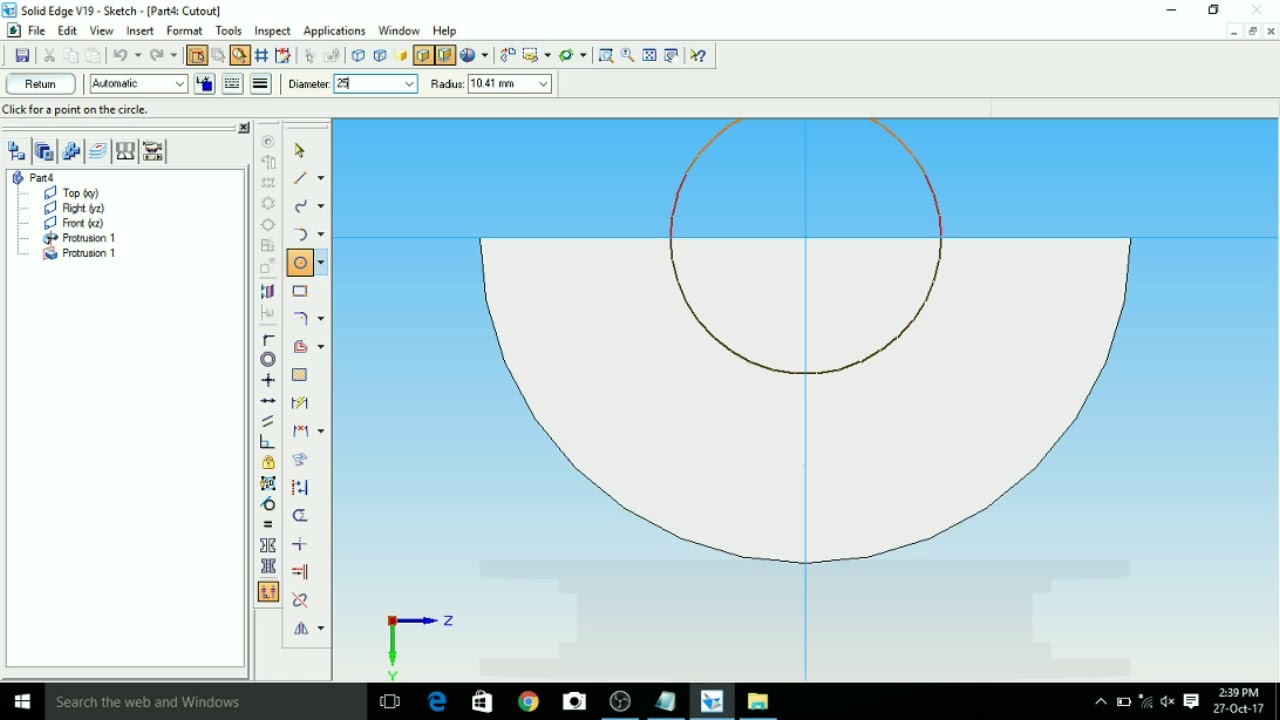Choose the Tangent Arc tool
This screenshot has height=720, width=1280.
300,234
